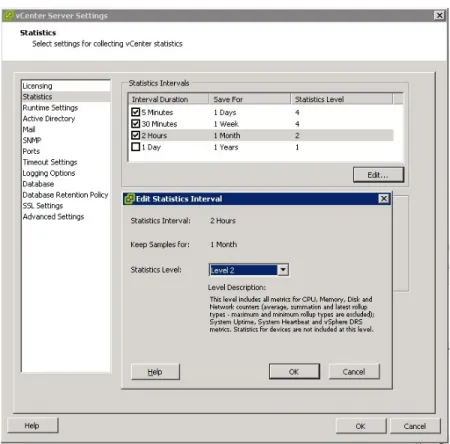Sort by Statistics Level column header
This screenshot has width=450, height=444.
(x=342, y=99)
